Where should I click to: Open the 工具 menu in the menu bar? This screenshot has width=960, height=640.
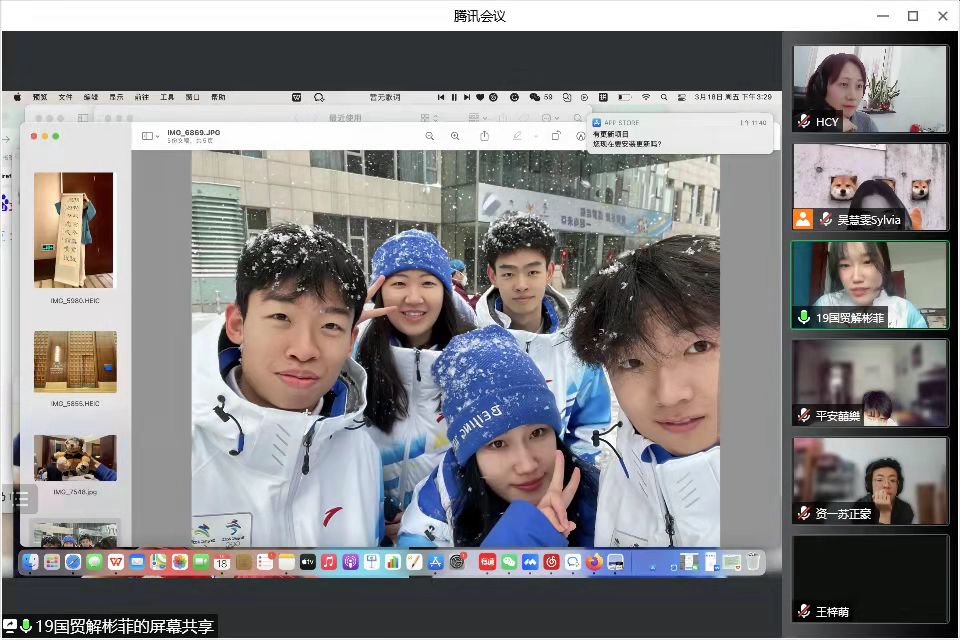coord(167,97)
